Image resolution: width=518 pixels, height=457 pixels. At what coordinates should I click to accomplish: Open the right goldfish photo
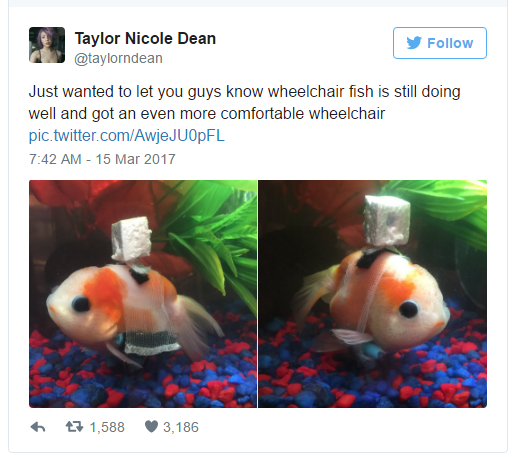click(x=373, y=294)
